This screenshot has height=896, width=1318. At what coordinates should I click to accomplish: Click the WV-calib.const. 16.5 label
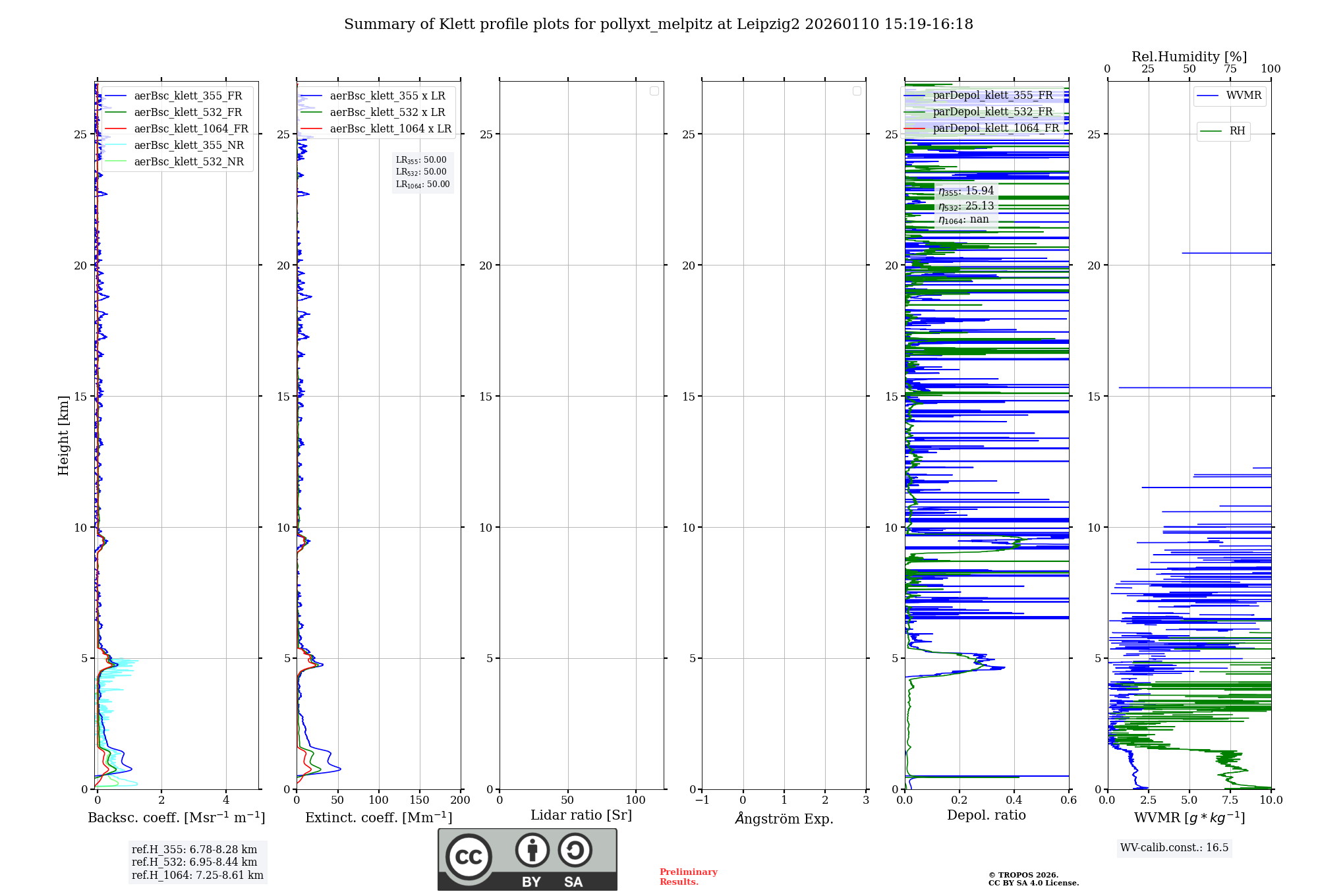coord(1174,847)
